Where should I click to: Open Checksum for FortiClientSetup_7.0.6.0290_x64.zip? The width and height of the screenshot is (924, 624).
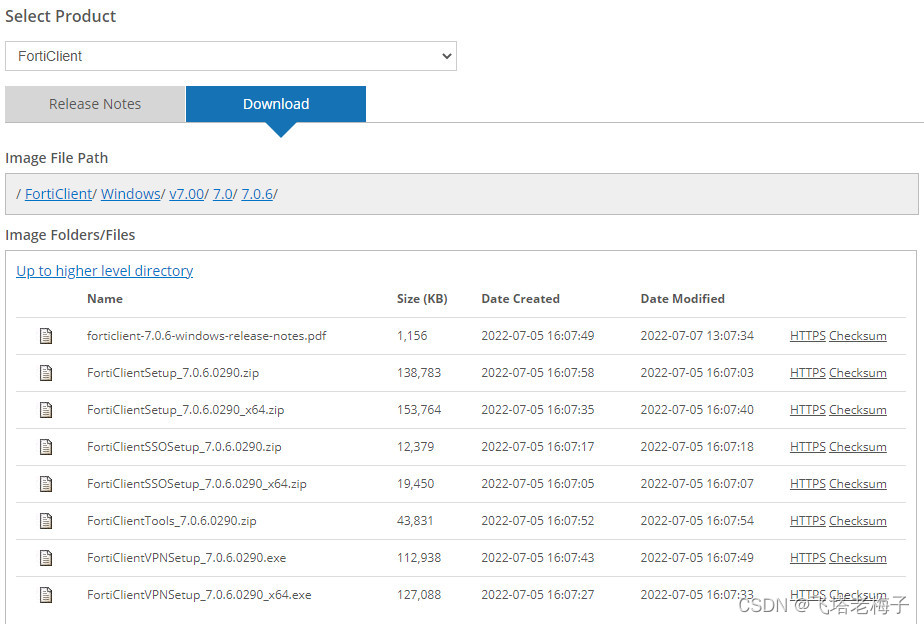pos(857,410)
